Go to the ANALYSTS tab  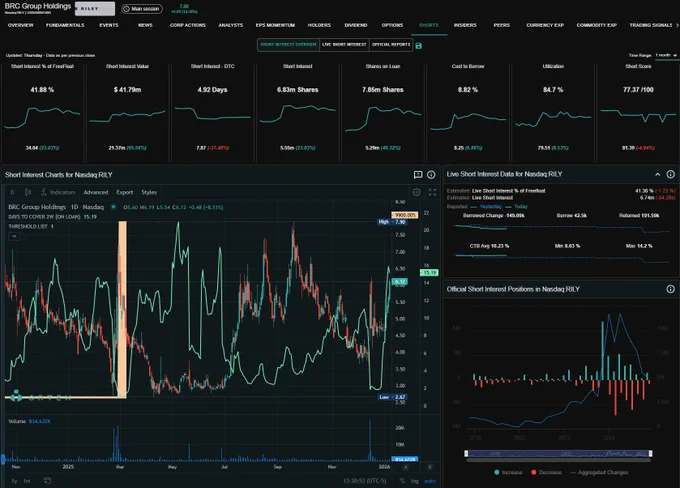tap(230, 25)
